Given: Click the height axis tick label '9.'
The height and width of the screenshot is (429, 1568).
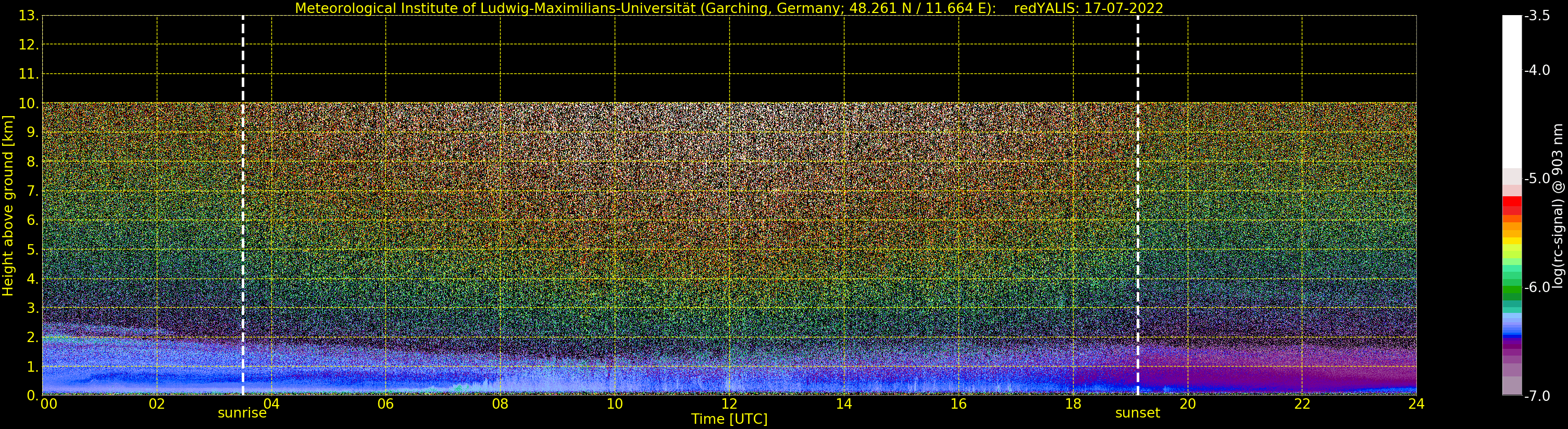Looking at the screenshot, I should (33, 133).
